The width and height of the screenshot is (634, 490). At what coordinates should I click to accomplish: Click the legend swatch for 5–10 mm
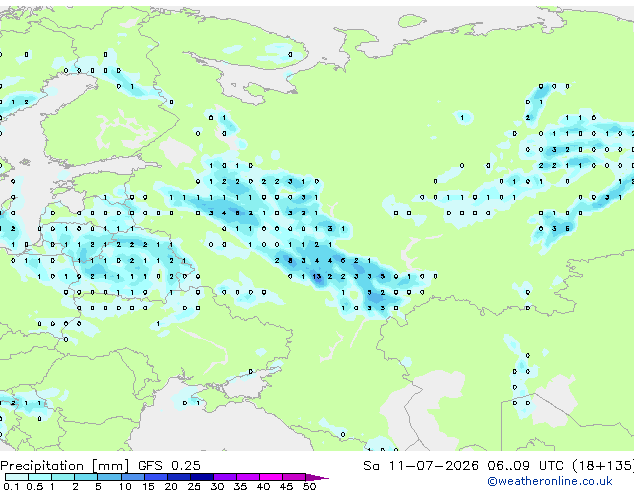coord(109,477)
